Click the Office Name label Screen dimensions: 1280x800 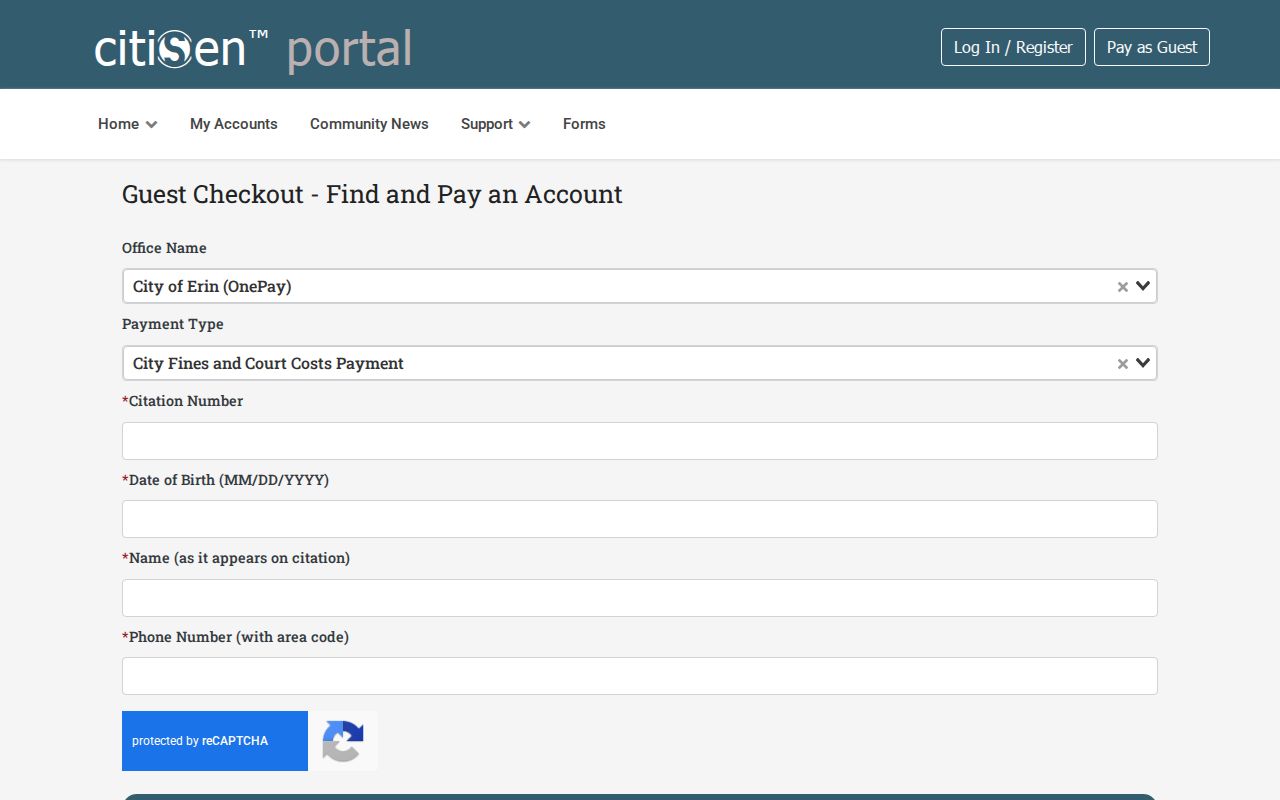pos(164,248)
